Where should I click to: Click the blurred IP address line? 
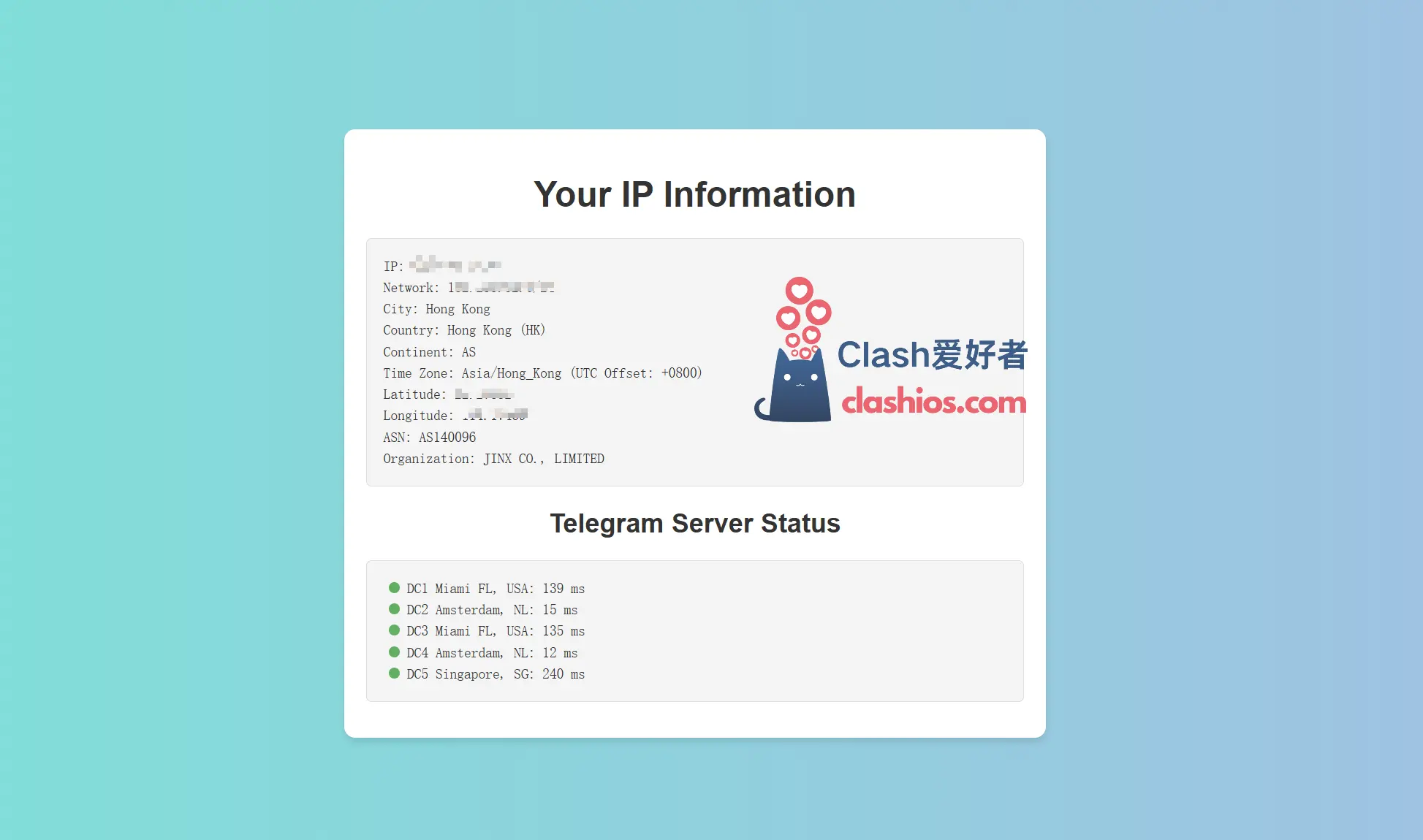442,266
